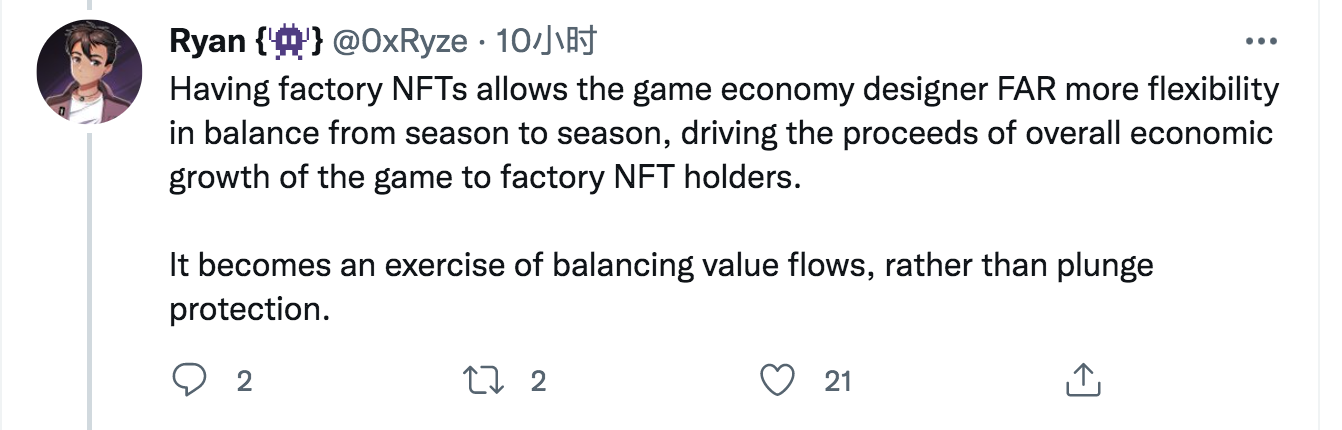Click the display name Ryan
Screen dimensions: 1342x430
click(209, 41)
